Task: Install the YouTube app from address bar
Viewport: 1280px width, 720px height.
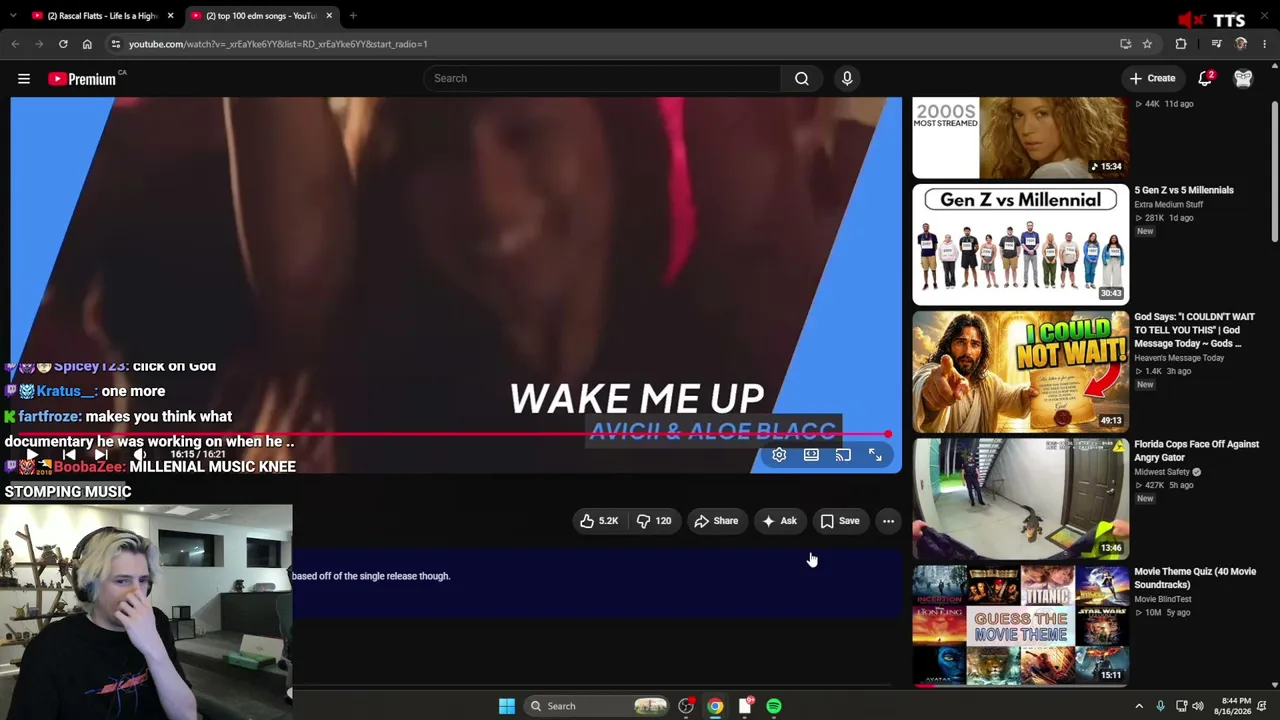Action: (1126, 44)
